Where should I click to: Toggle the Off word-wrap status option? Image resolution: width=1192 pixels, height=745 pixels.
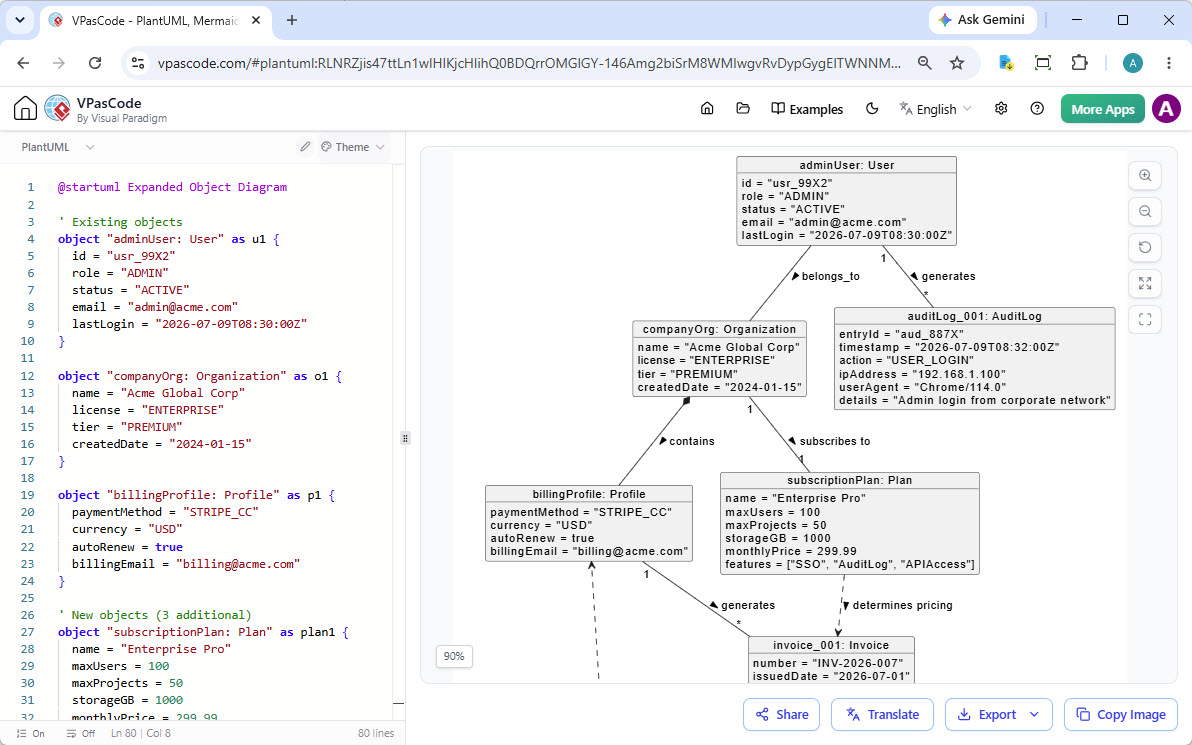point(81,734)
